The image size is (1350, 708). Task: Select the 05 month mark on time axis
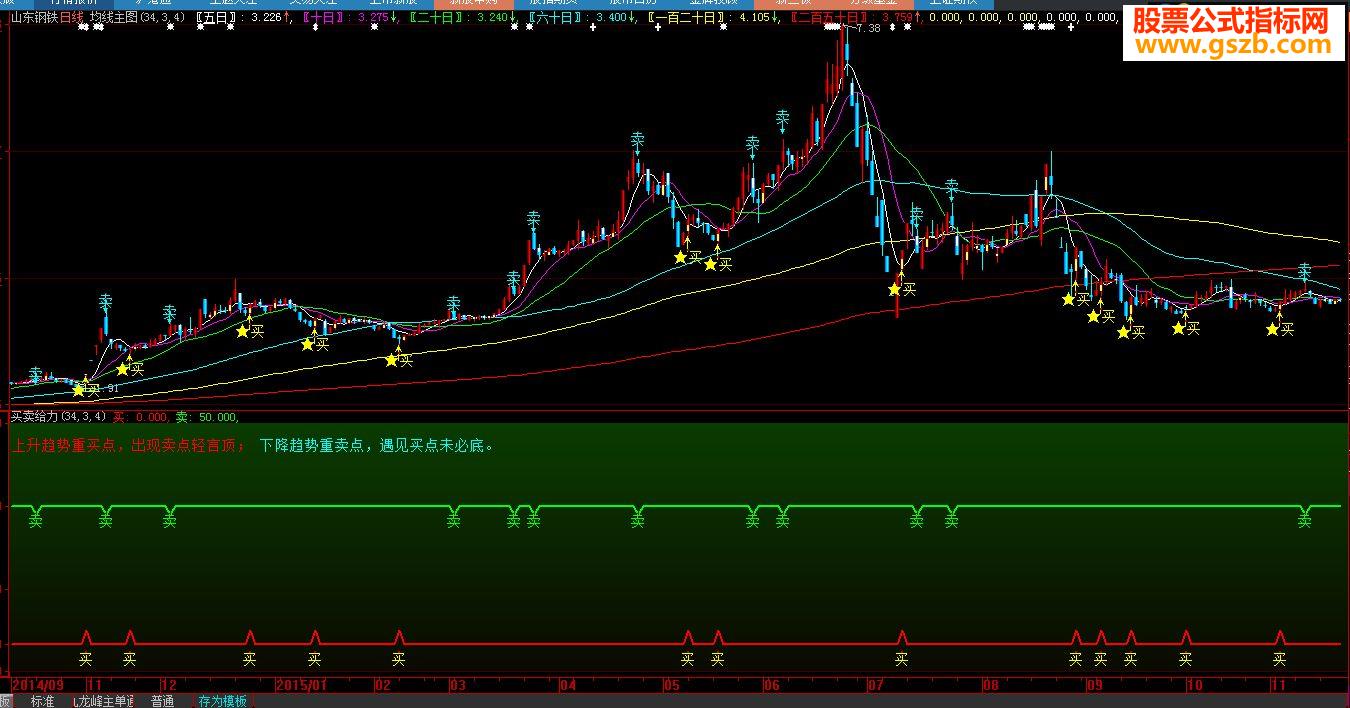click(x=671, y=686)
